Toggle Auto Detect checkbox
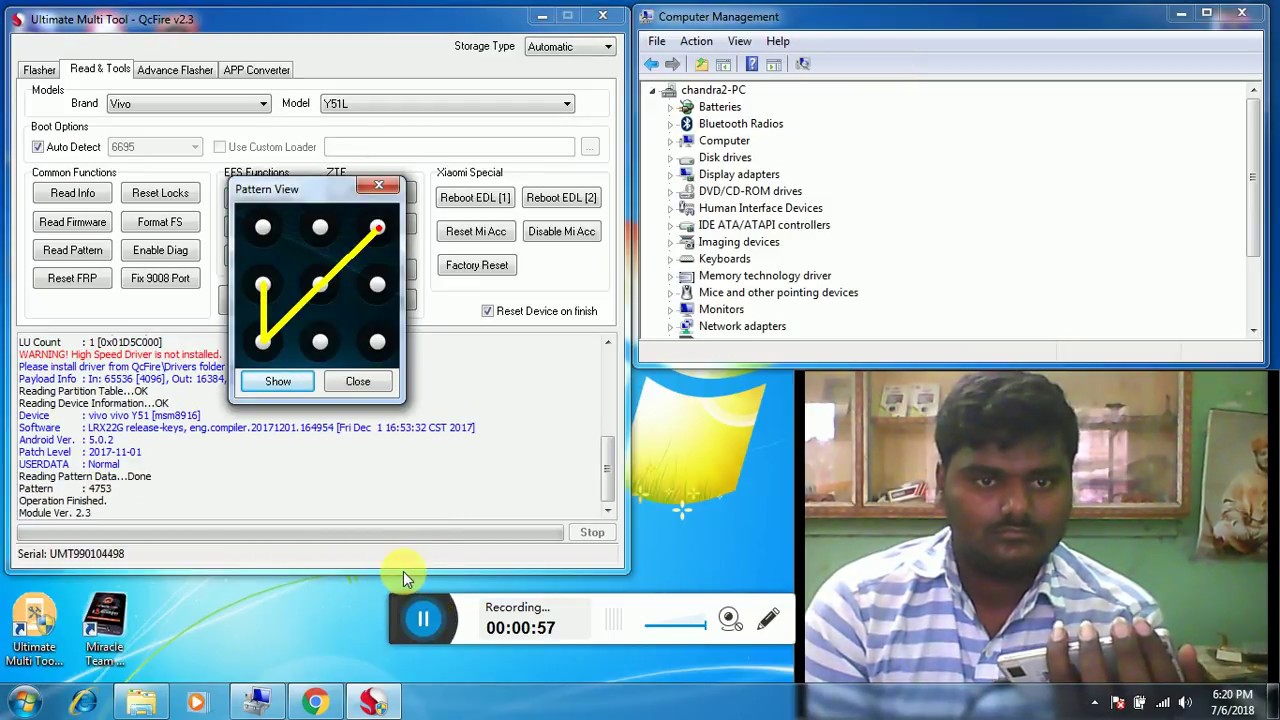 38,147
